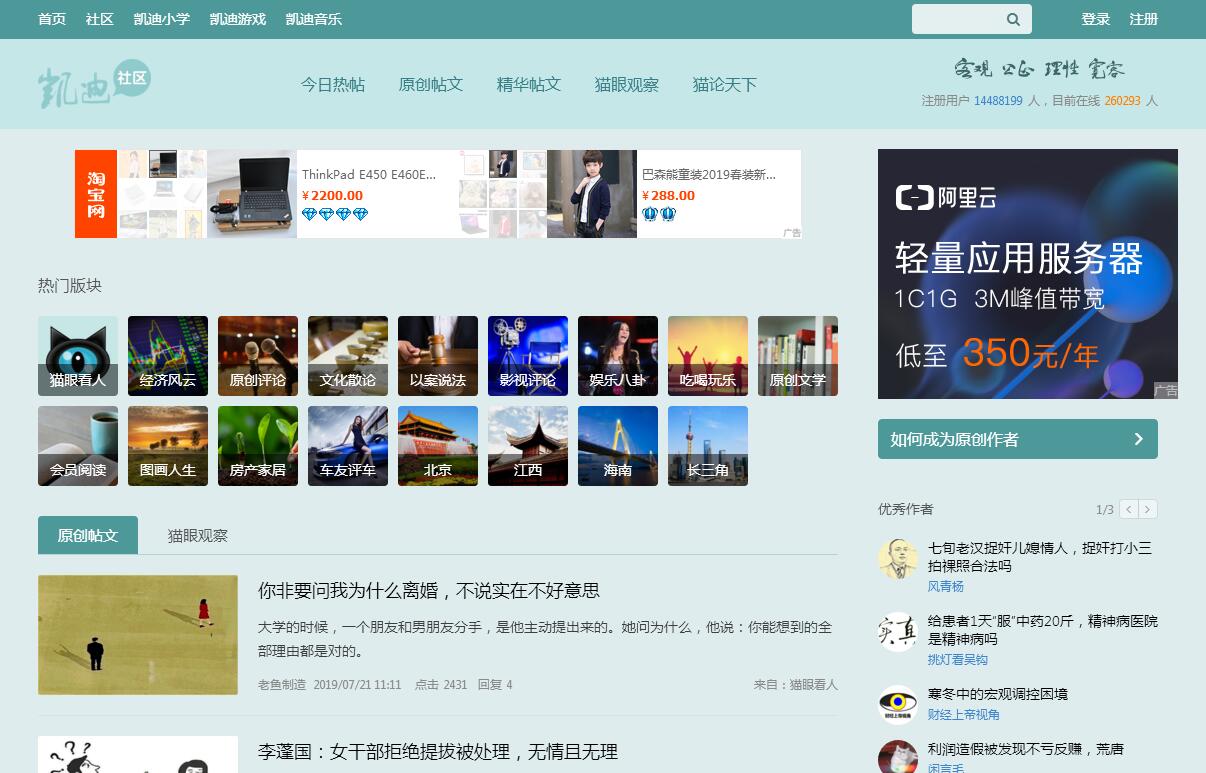
Task: Click the 凯迪社区 site logo
Action: pos(94,85)
